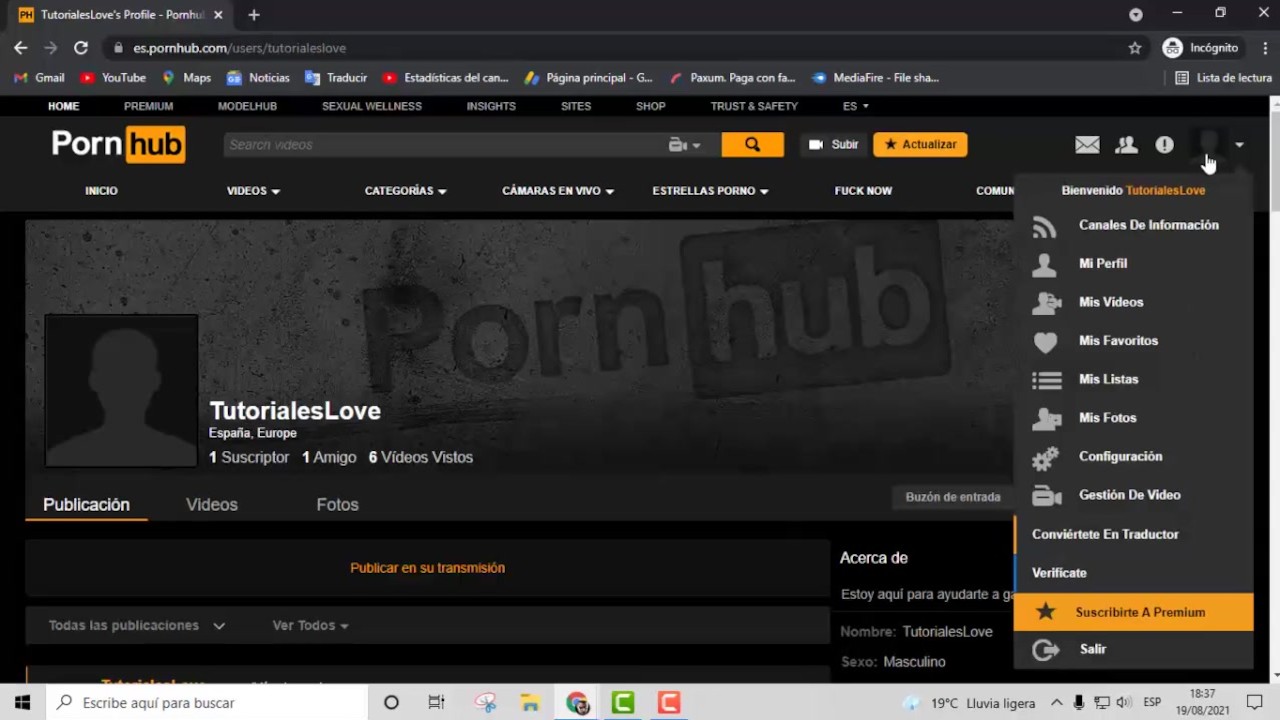
Task: Click the orange search magnifier button
Action: 752,145
